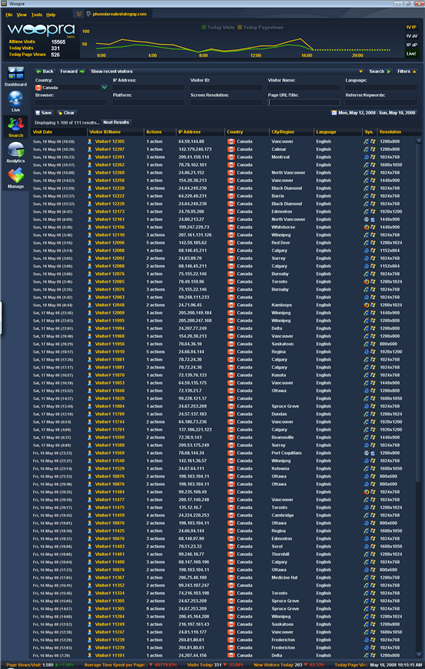
Task: Click the Canada flag in the Saskatoon 70.64.36.10 row
Action: 231,344
